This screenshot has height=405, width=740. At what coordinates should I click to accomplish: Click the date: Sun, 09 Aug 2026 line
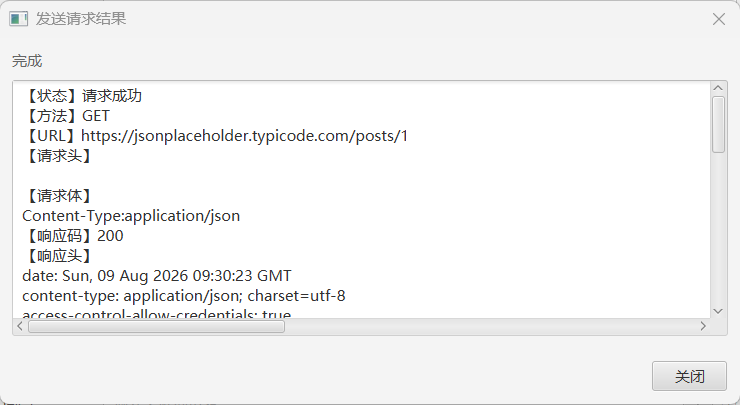(x=157, y=276)
